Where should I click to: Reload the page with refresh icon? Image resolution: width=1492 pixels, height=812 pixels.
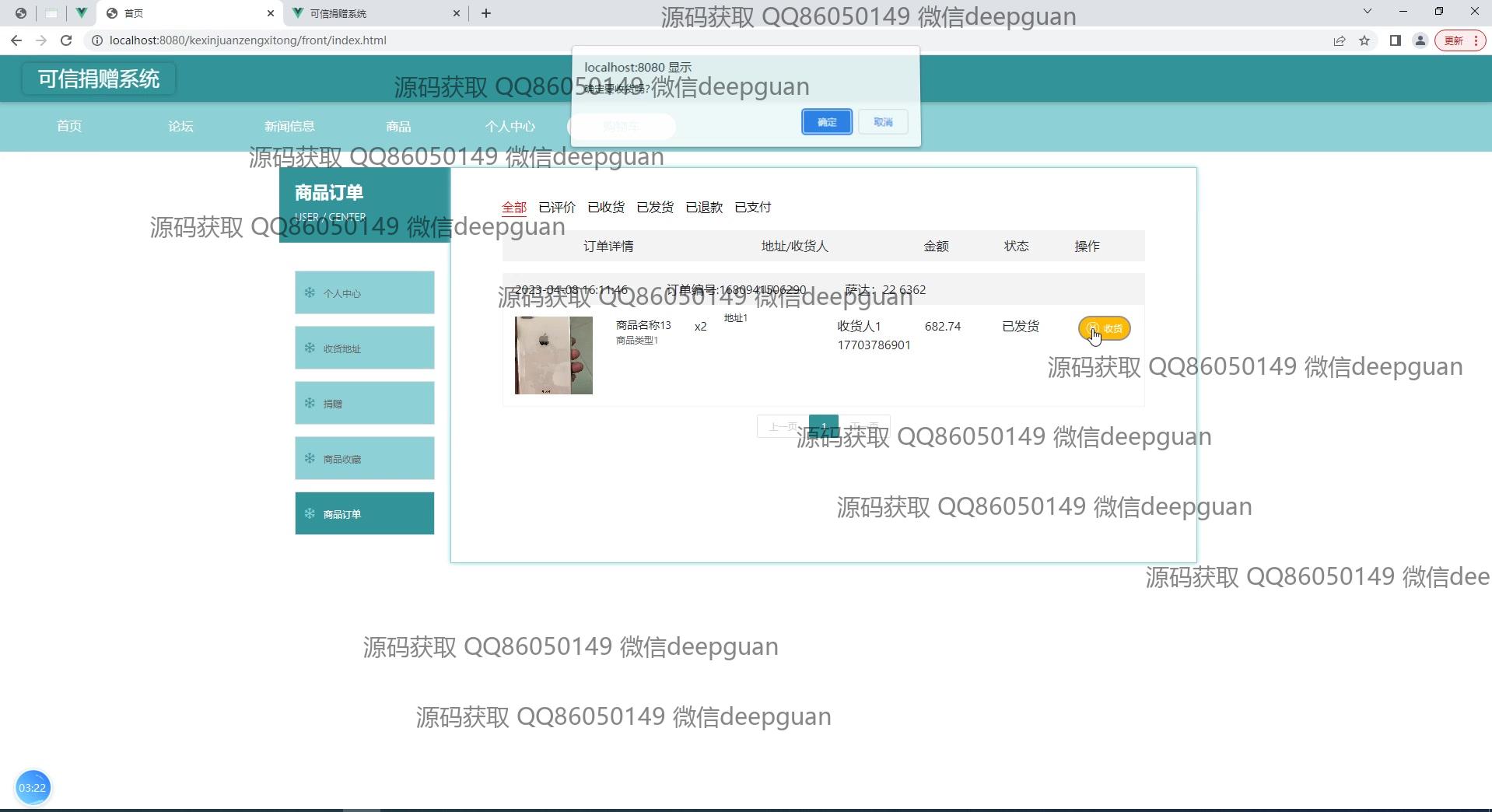pos(66,40)
